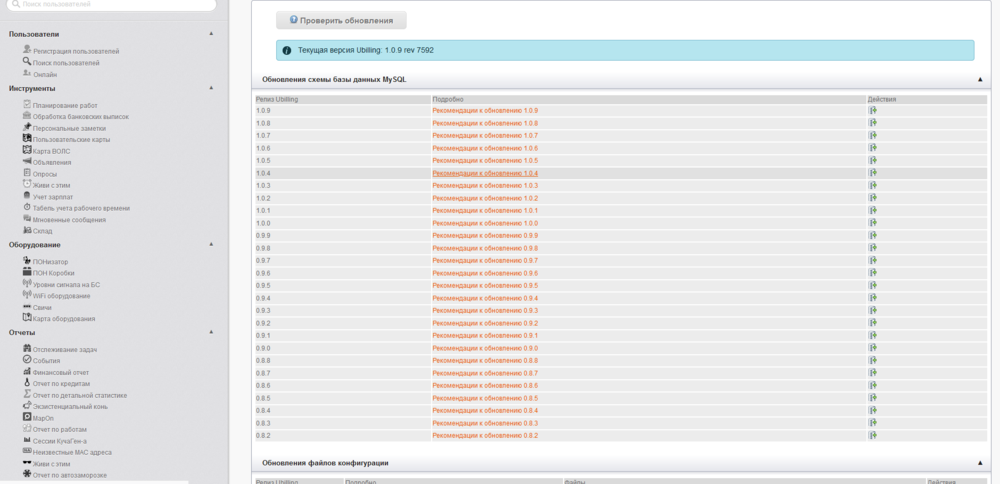Click the apply-update icon for release 1.0.9
The image size is (1000, 484).
872,111
